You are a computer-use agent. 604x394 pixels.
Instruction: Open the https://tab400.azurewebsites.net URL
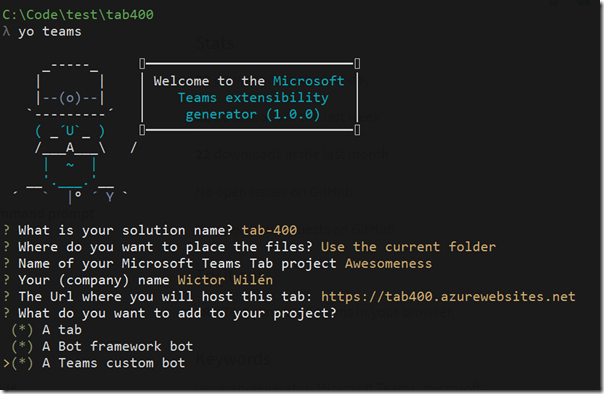pos(448,297)
